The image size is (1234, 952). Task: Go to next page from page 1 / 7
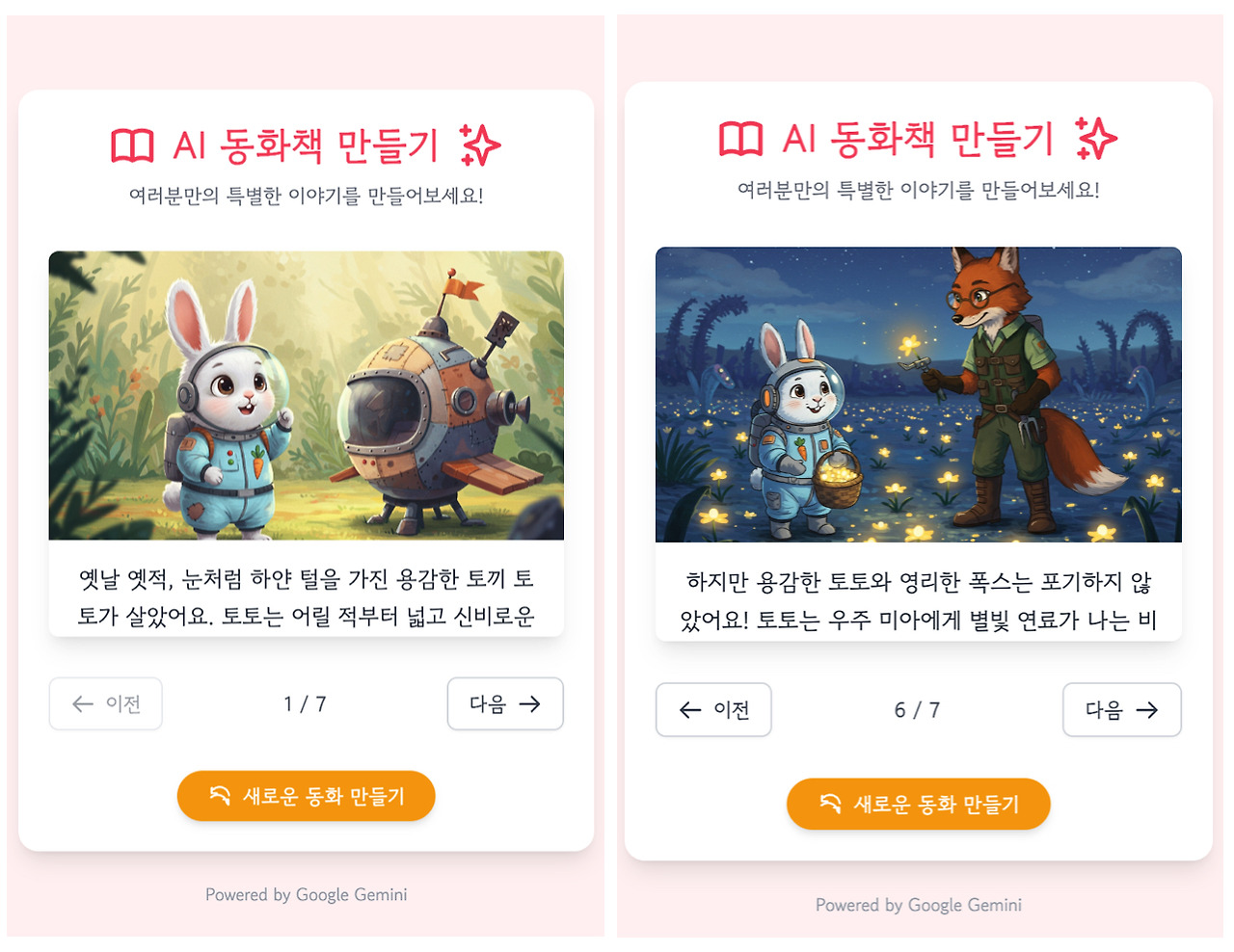click(505, 704)
